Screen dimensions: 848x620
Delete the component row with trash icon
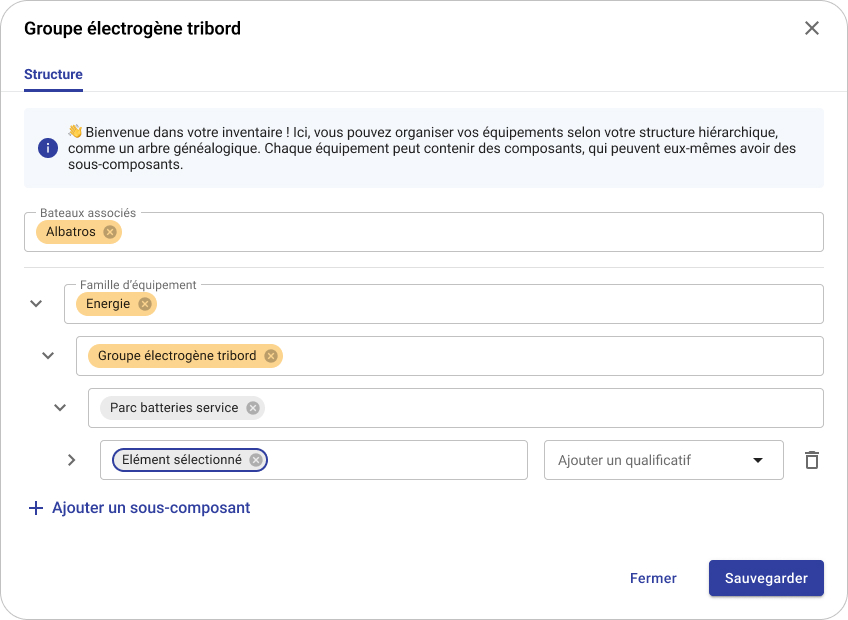(x=811, y=459)
